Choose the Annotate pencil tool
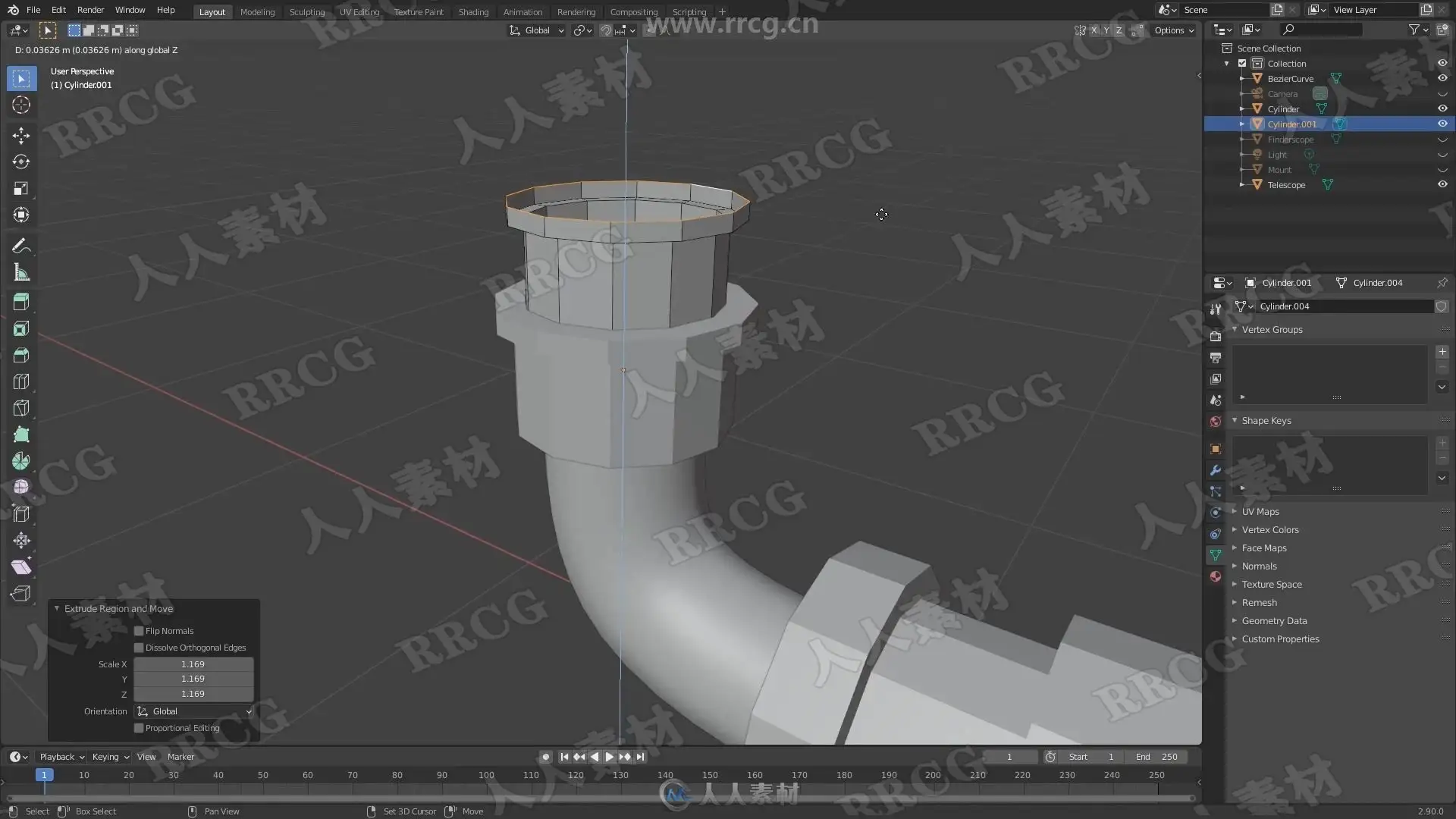This screenshot has width=1456, height=819. pos(21,246)
